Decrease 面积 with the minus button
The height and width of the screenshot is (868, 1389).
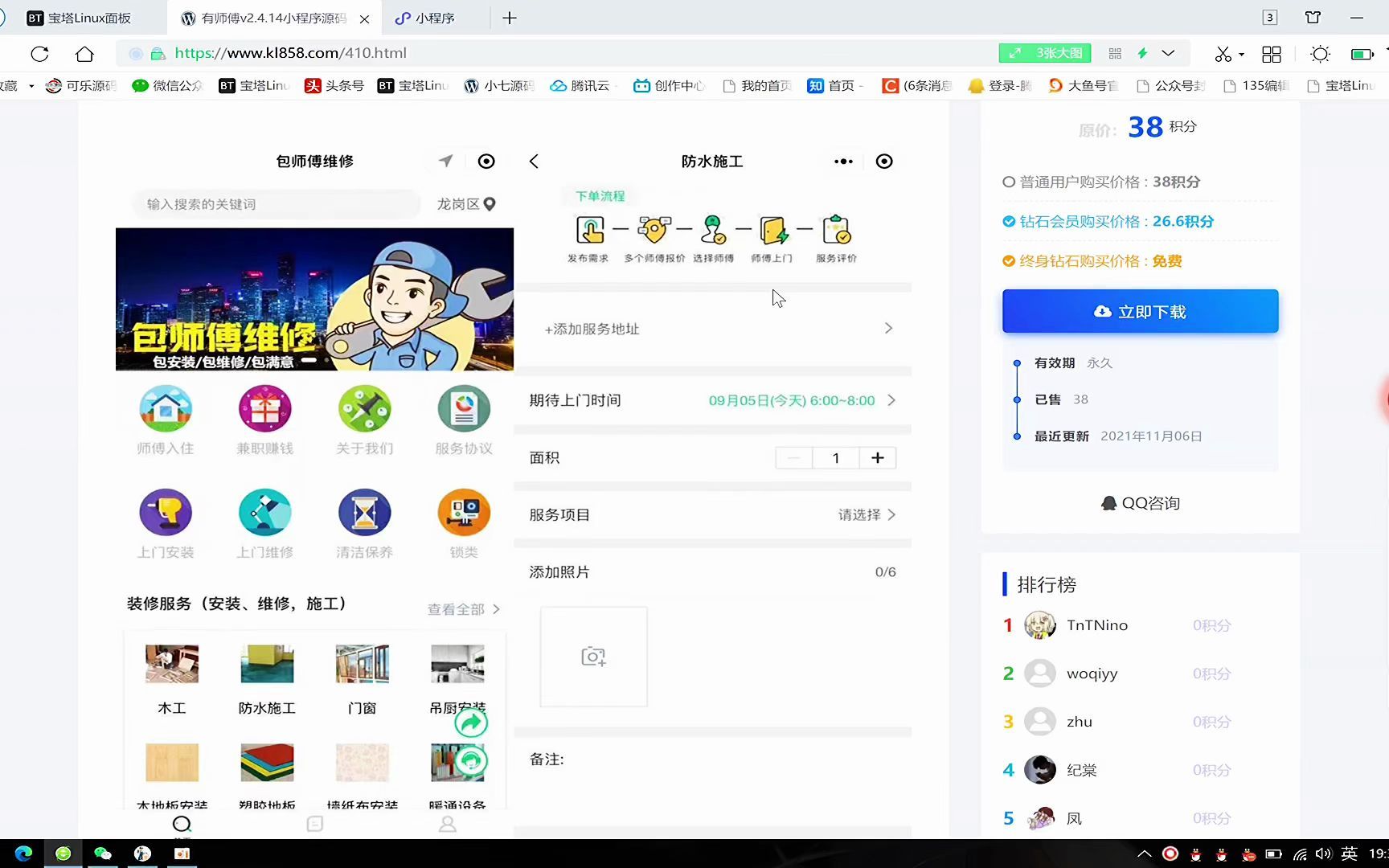pyautogui.click(x=794, y=458)
